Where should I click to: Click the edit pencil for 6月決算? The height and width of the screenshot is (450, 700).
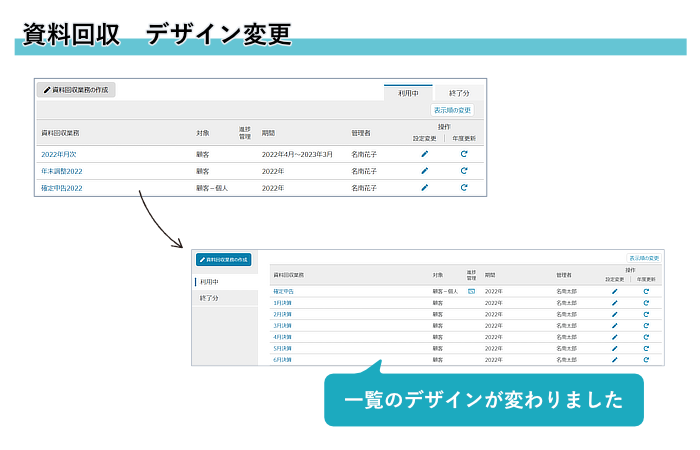coord(615,359)
